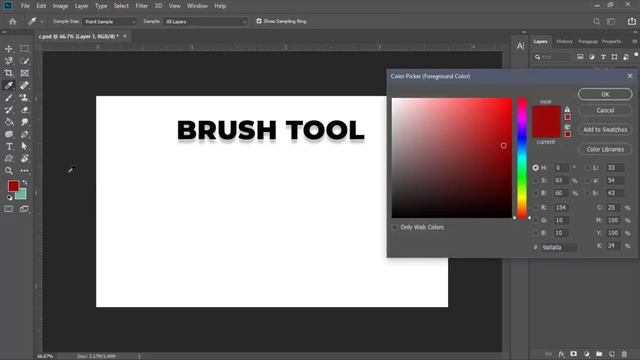This screenshot has height=360, width=640.
Task: Open the Character panel icon
Action: pyautogui.click(x=520, y=46)
